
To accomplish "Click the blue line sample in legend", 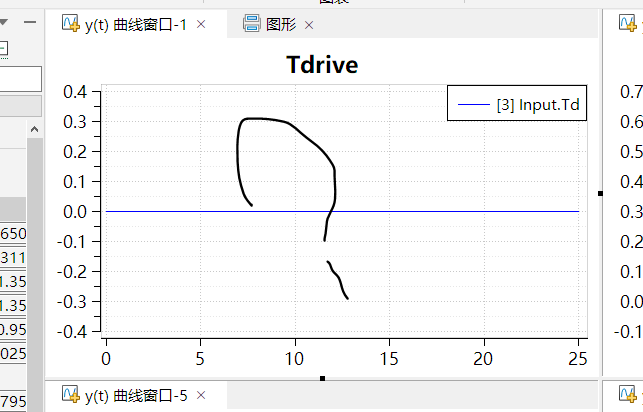I will click(474, 105).
